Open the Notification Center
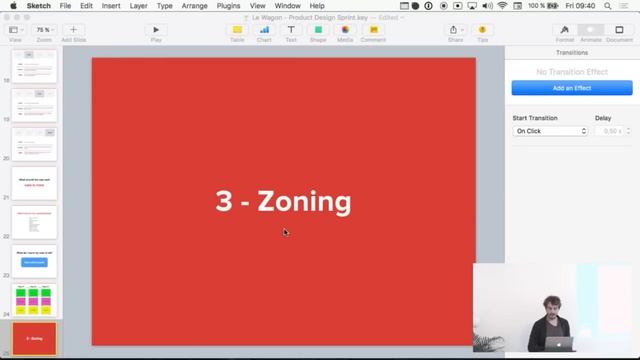Image resolution: width=640 pixels, height=360 pixels. [x=624, y=6]
